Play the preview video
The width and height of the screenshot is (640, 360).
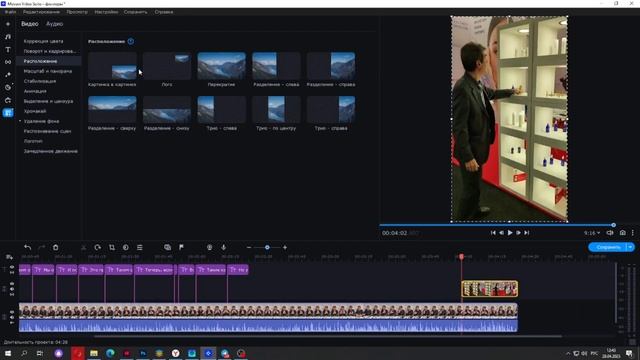tap(510, 233)
